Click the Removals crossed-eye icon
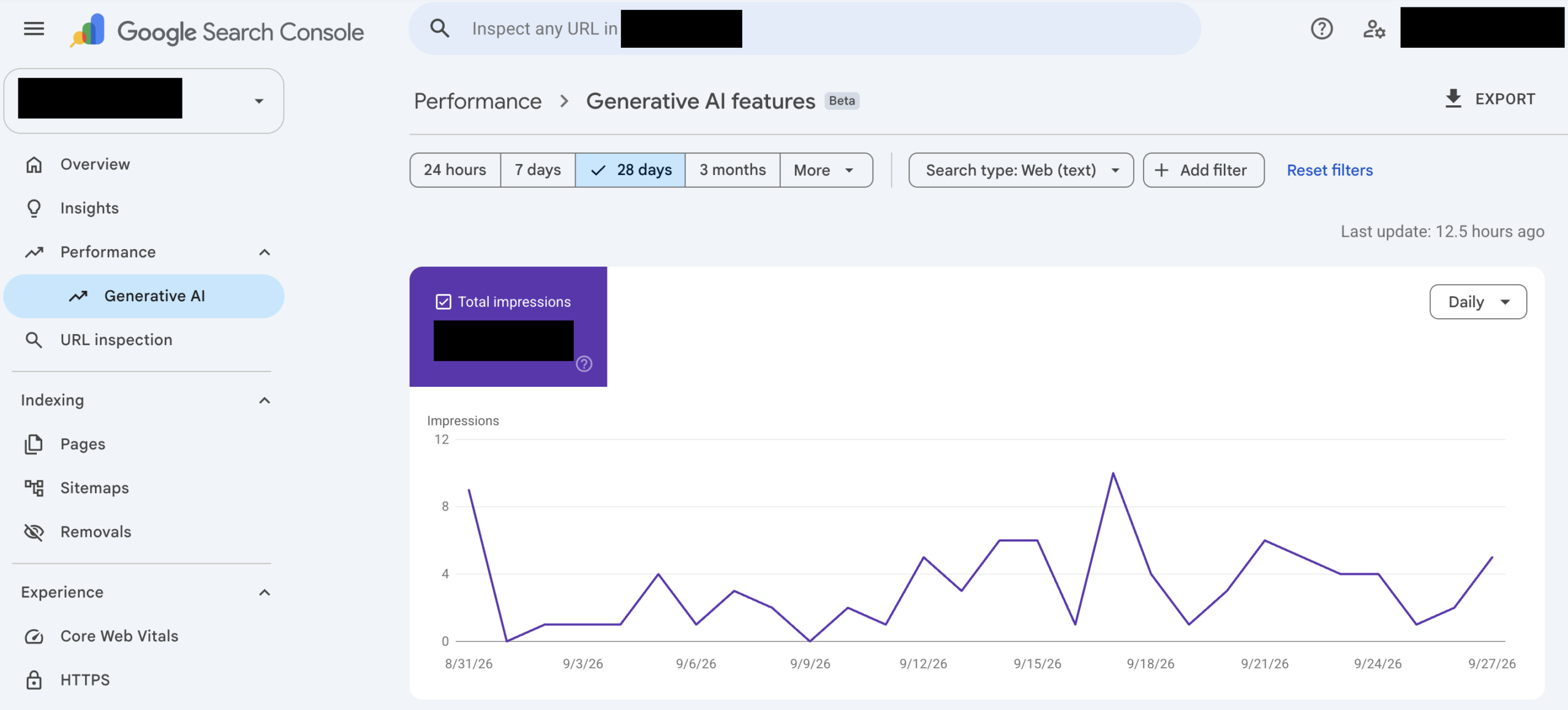The image size is (1568, 710). [x=34, y=532]
